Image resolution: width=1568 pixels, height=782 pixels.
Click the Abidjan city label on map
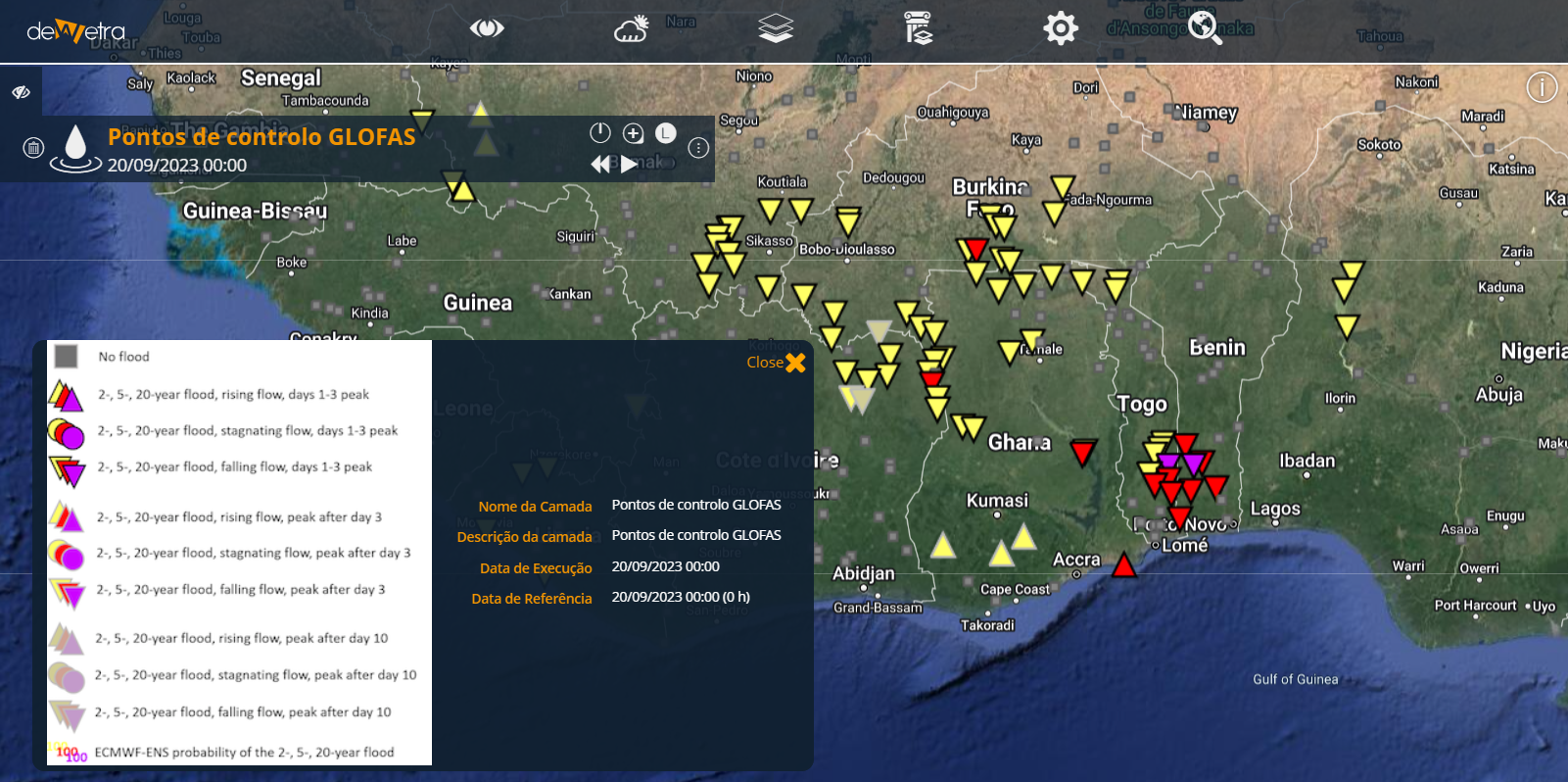pyautogui.click(x=863, y=573)
